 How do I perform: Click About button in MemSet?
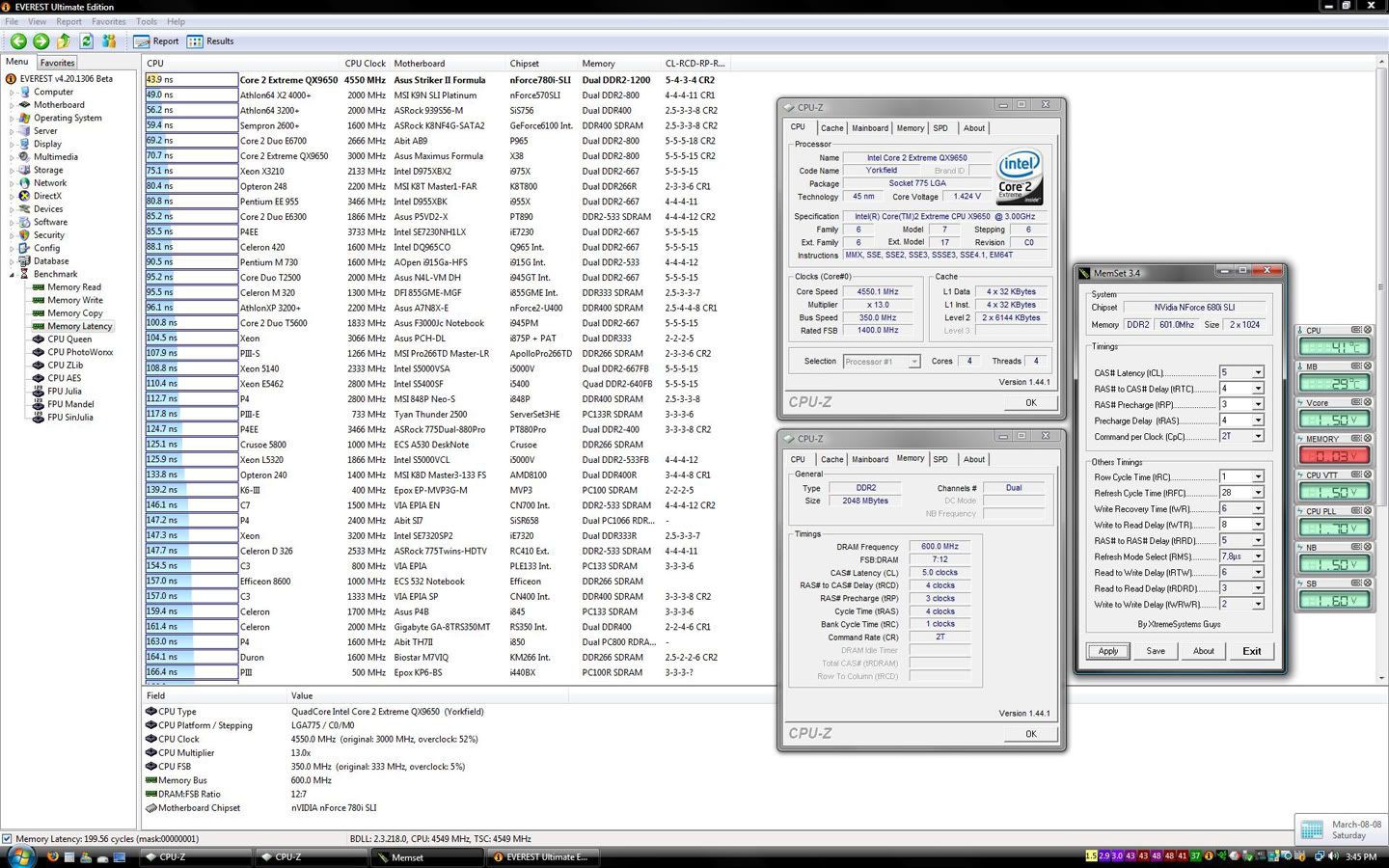click(1204, 651)
